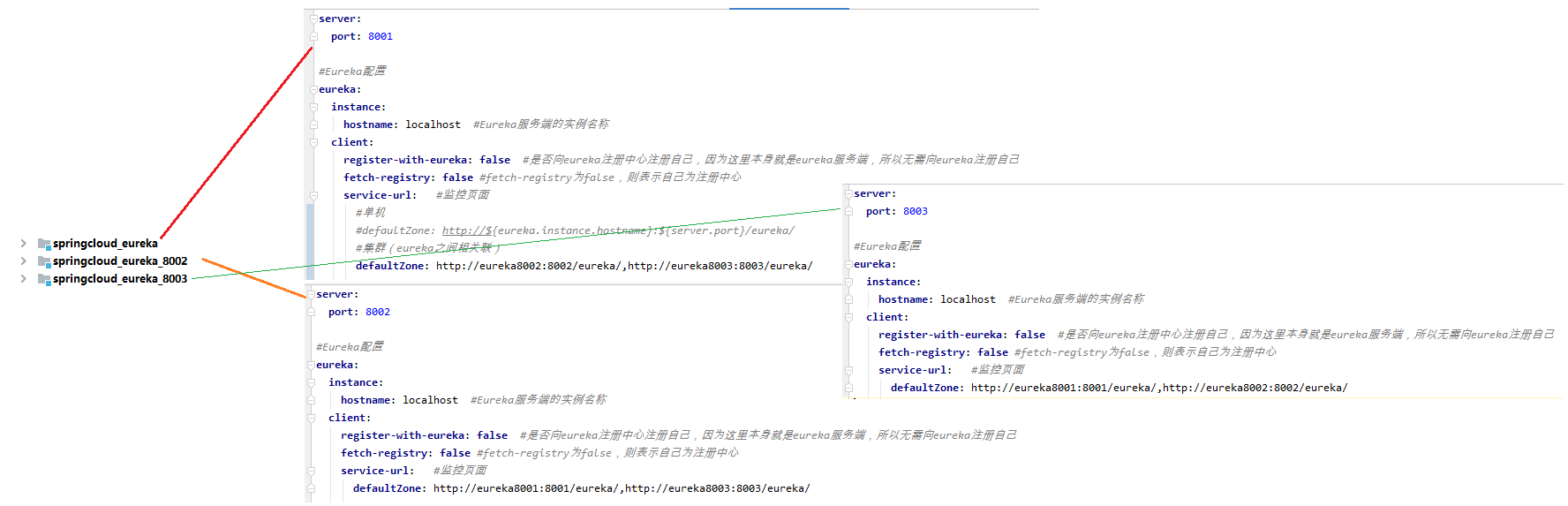Click hostname localhost in port 8003 config
The image size is (1568, 506).
pyautogui.click(x=938, y=299)
